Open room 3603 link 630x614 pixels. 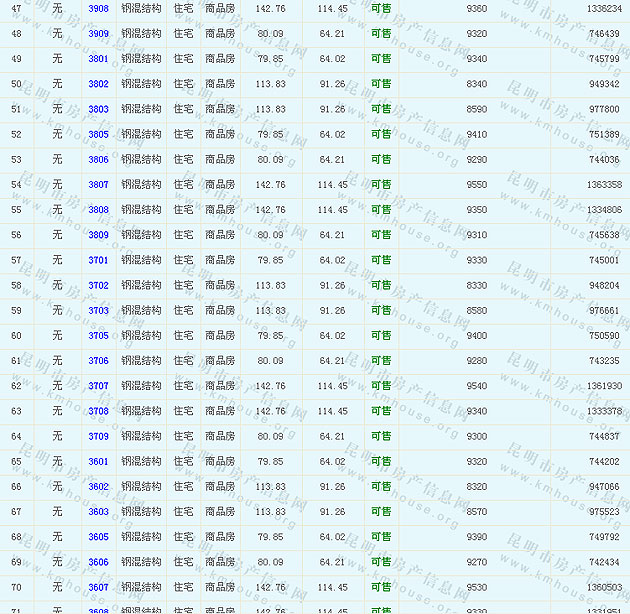pyautogui.click(x=98, y=511)
